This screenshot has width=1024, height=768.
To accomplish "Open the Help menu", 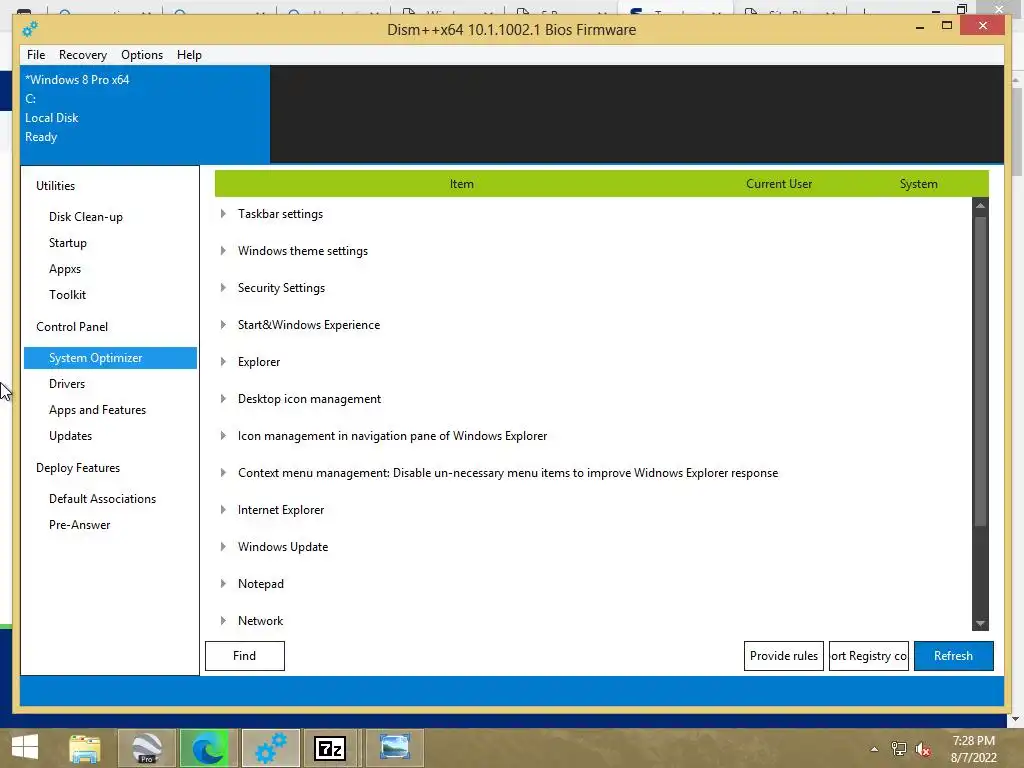I will 189,55.
